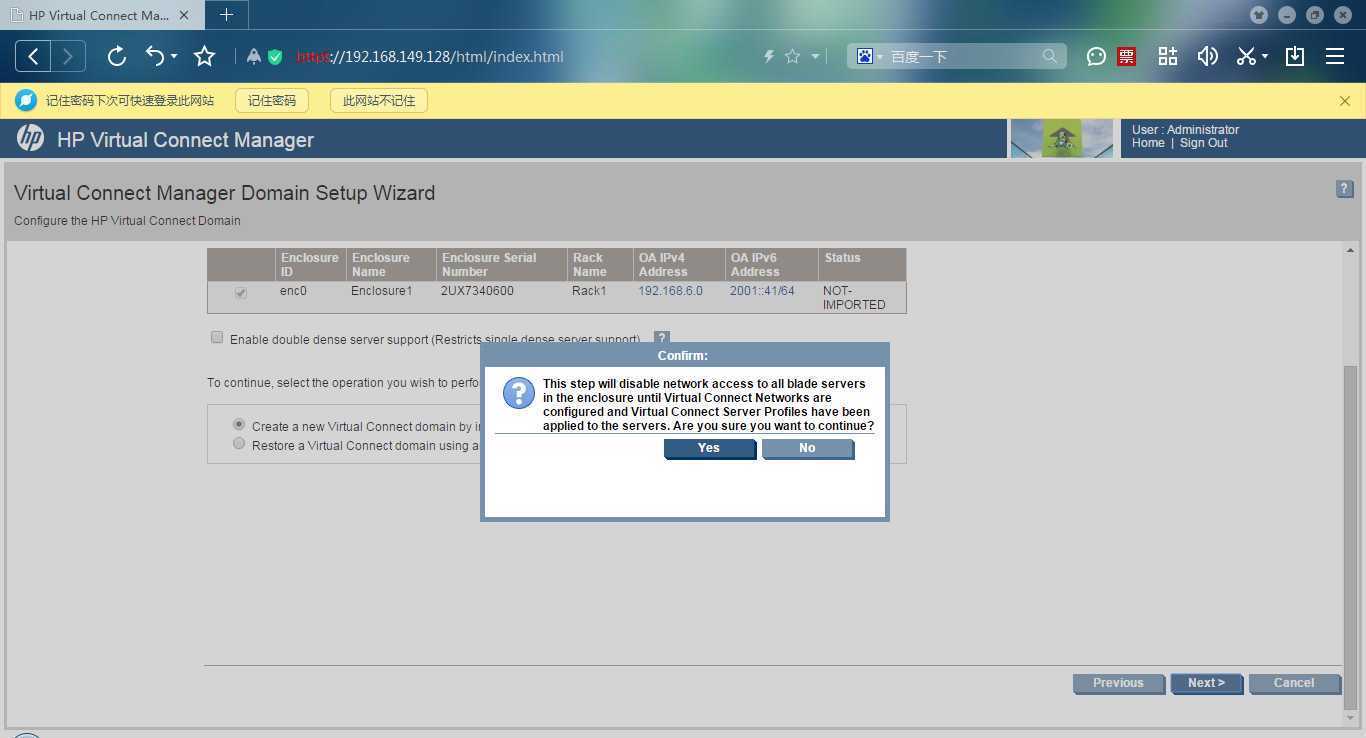1366x738 pixels.
Task: Click the scissors screenshot tool icon
Action: [x=1246, y=57]
